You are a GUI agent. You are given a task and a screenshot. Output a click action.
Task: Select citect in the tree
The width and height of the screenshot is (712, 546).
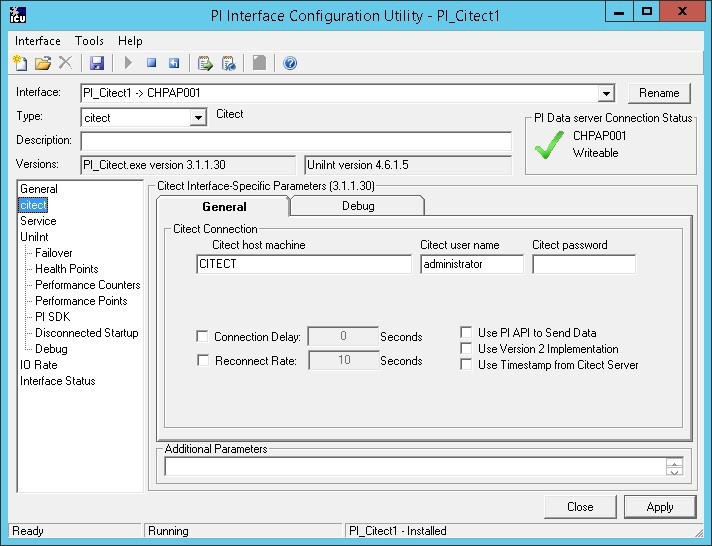(33, 205)
